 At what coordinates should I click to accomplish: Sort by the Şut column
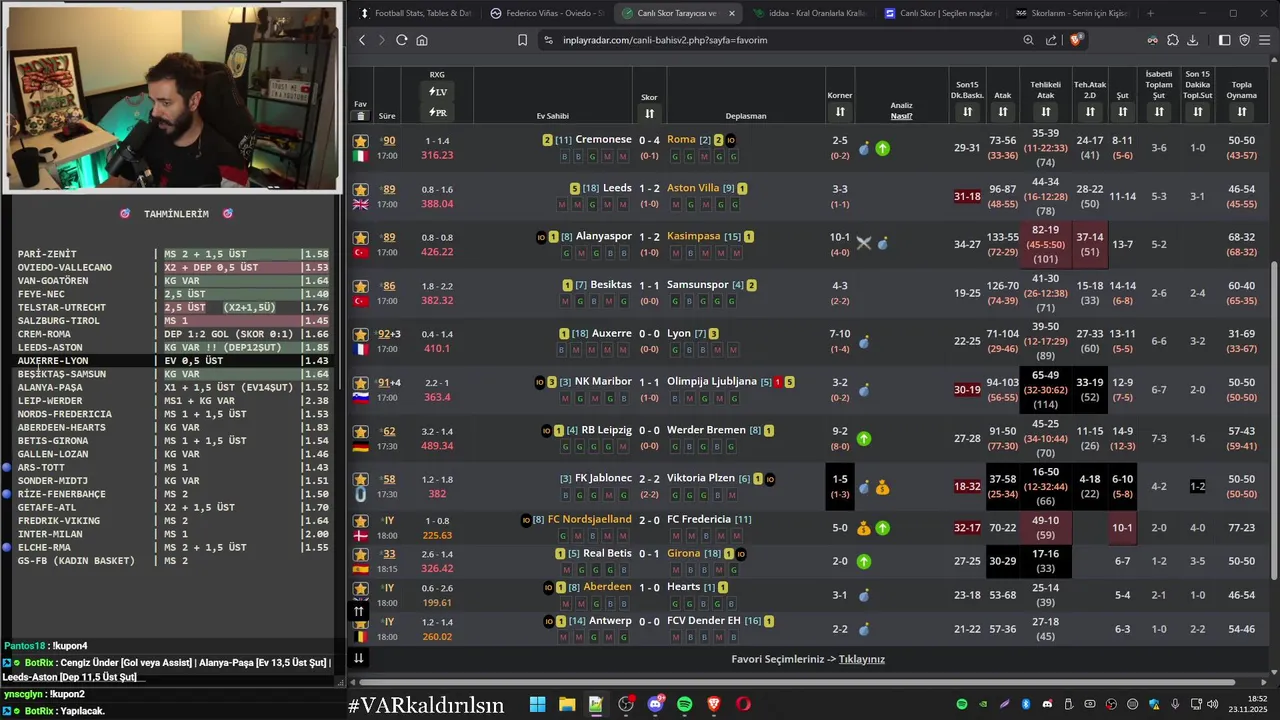pos(1122,112)
